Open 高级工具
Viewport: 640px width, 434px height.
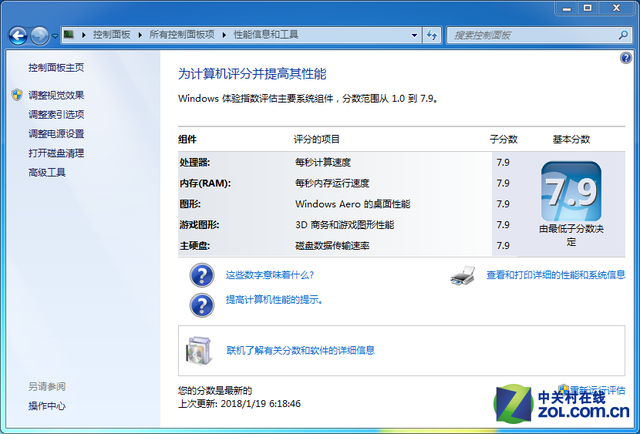pyautogui.click(x=47, y=172)
